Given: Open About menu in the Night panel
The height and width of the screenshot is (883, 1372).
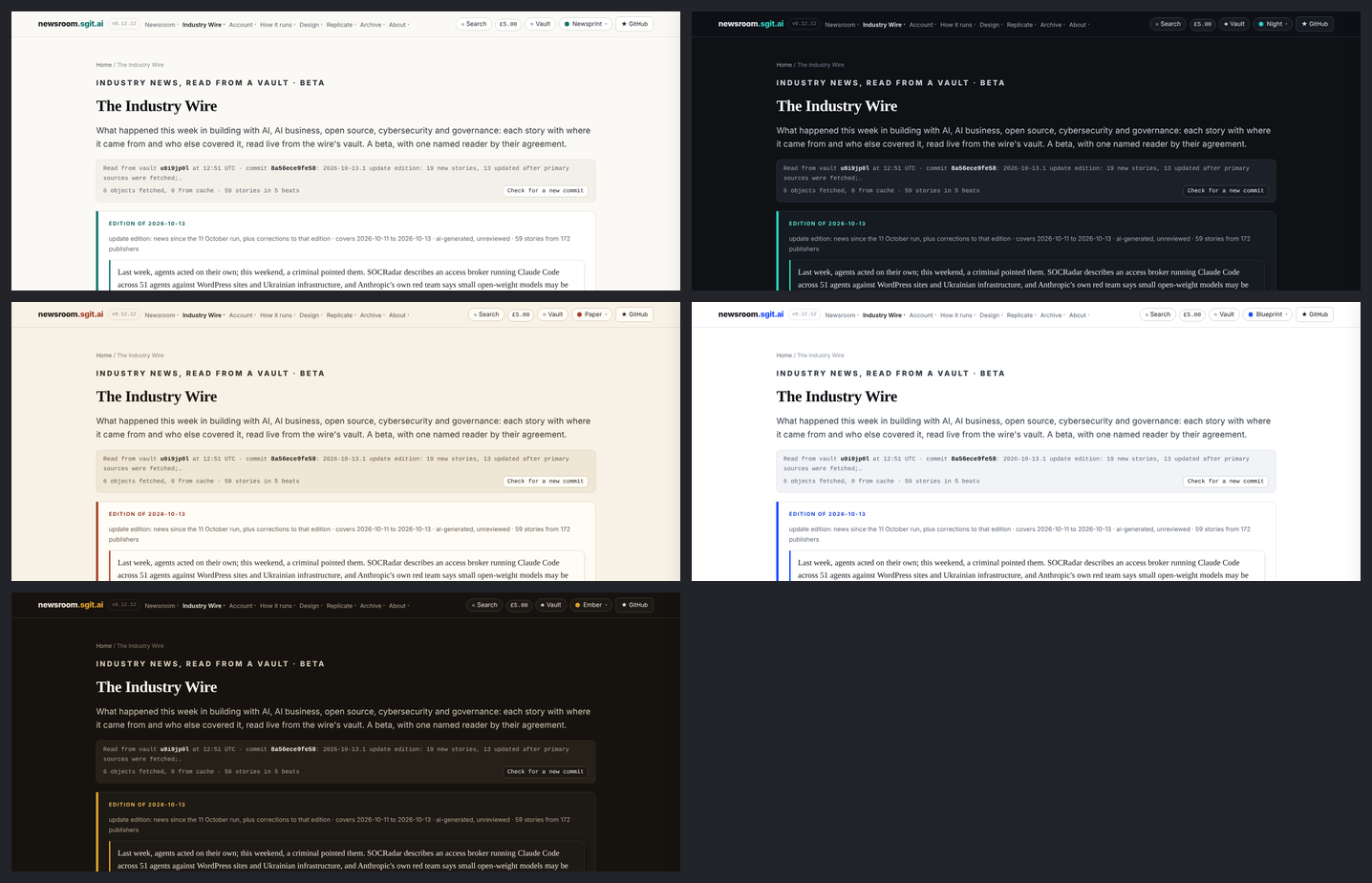Looking at the screenshot, I should [1078, 25].
